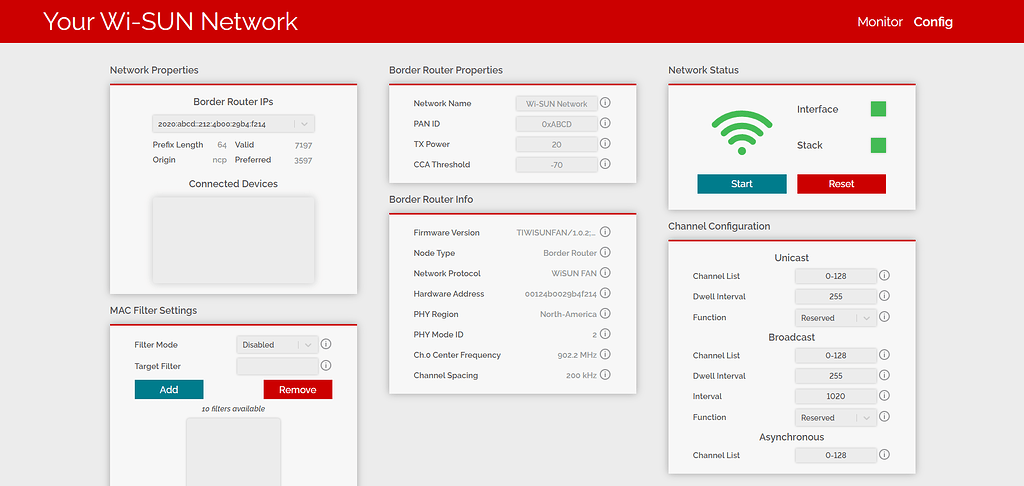
Task: Click the 200 kHz channel spacing value
Action: 581,376
